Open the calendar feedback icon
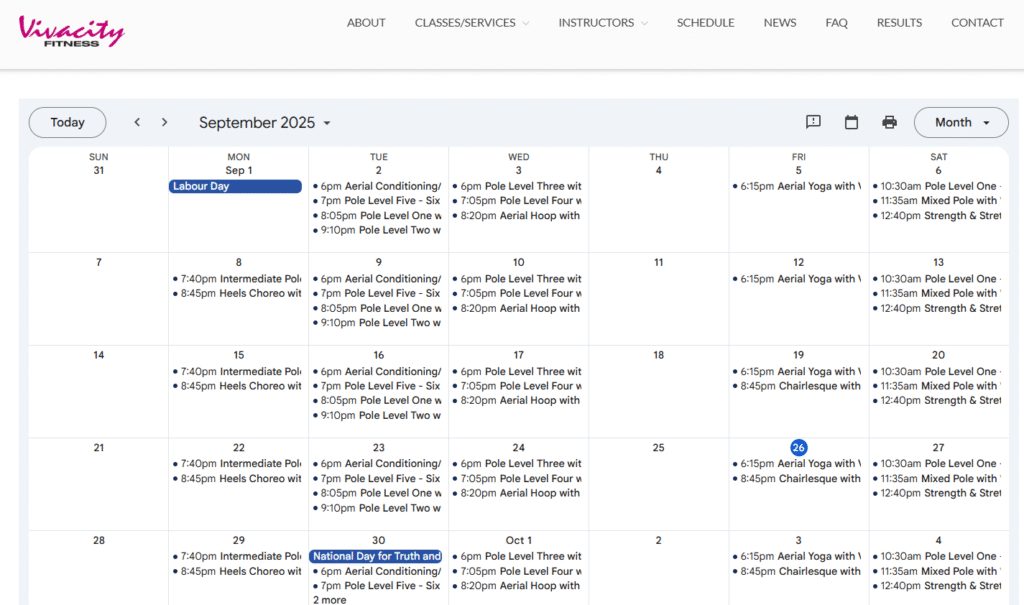The image size is (1024, 605). pyautogui.click(x=813, y=122)
